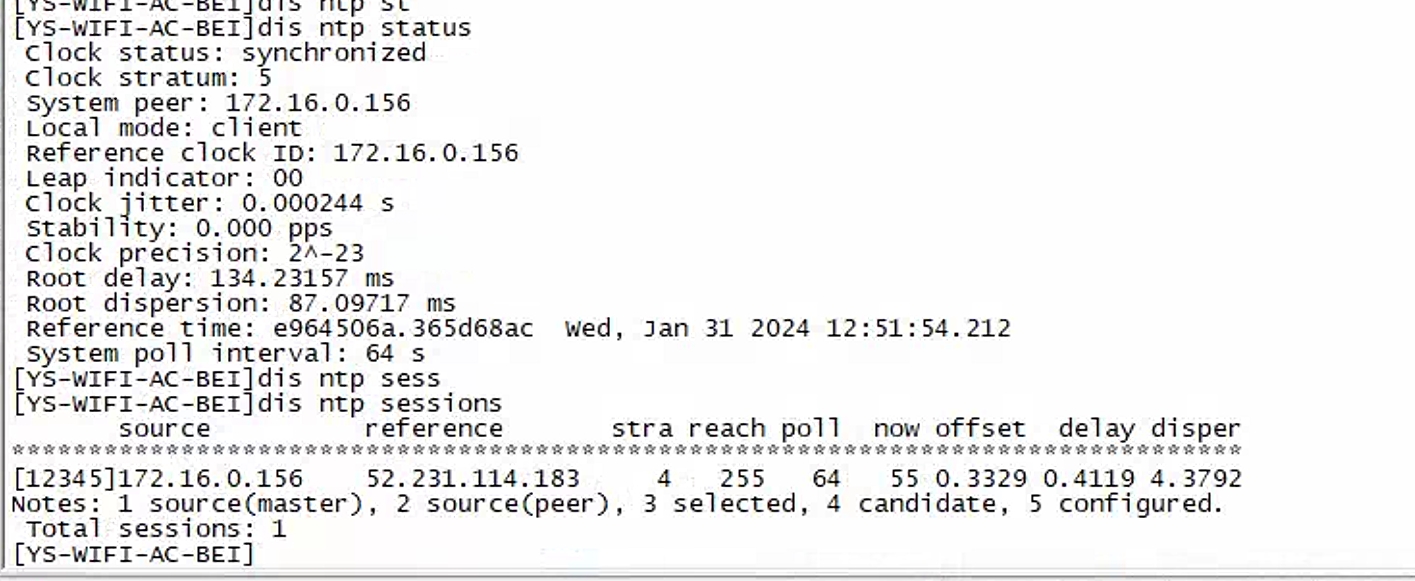Click the Clock stratum value 5
The image size is (1415, 581).
point(264,78)
